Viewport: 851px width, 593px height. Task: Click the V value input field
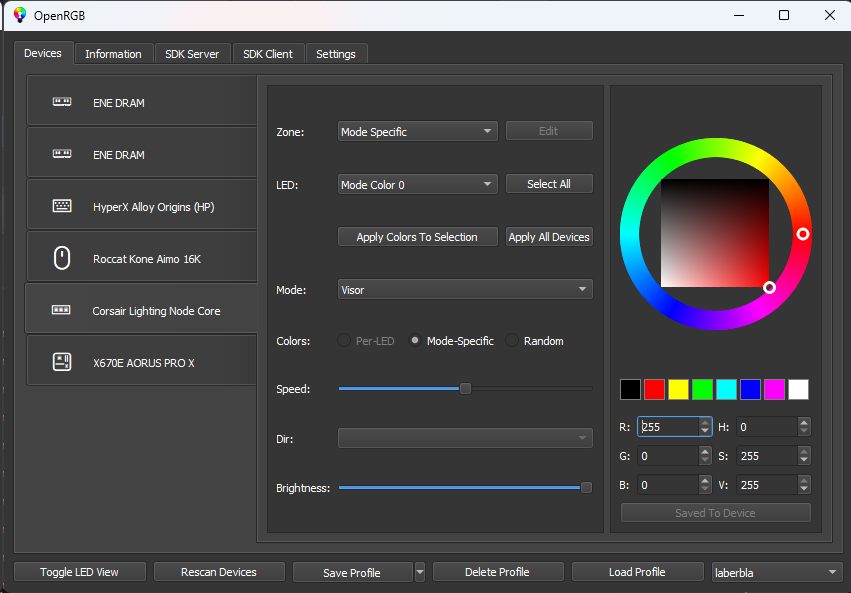click(767, 485)
